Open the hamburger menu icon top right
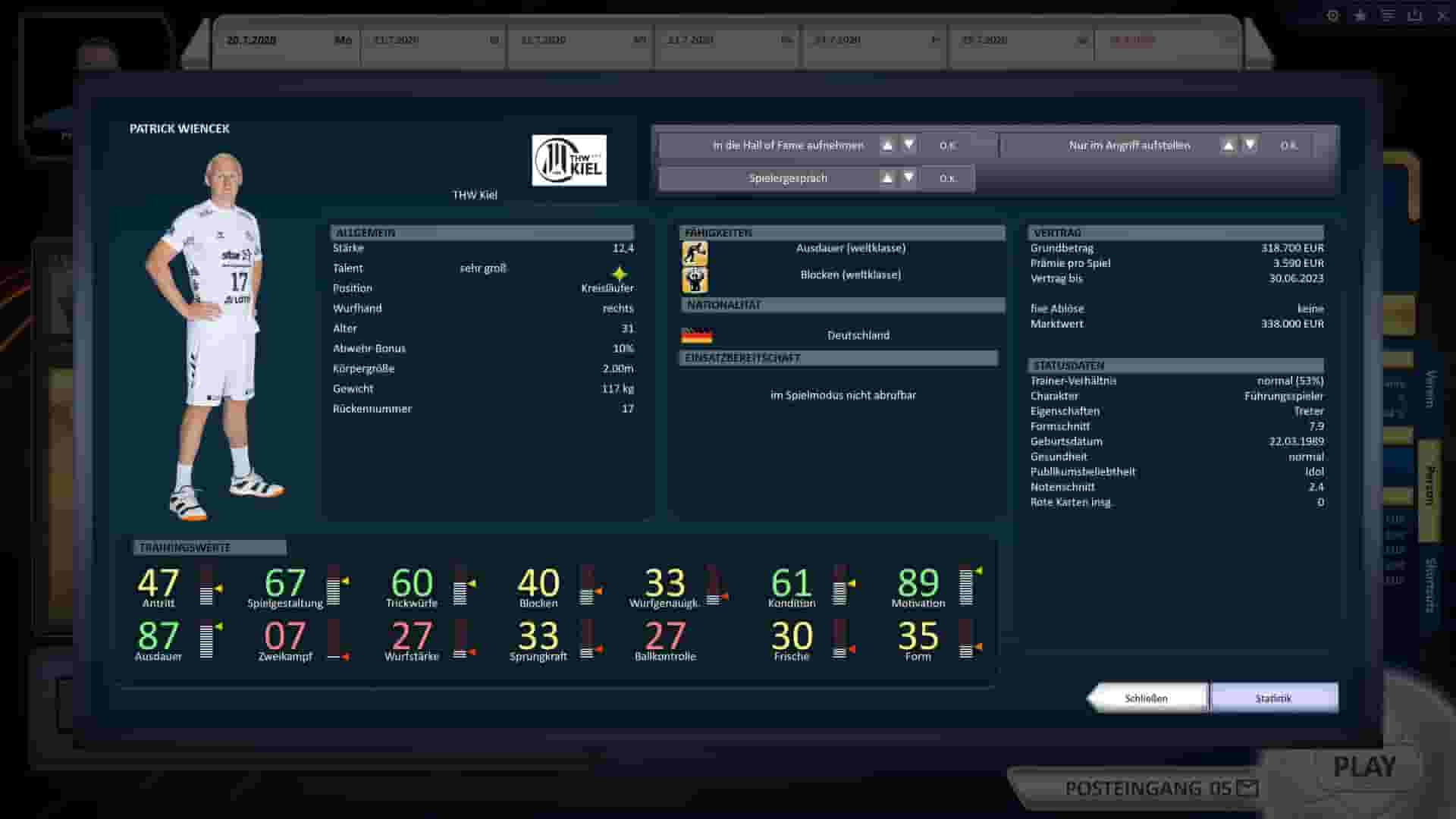 pos(1387,15)
